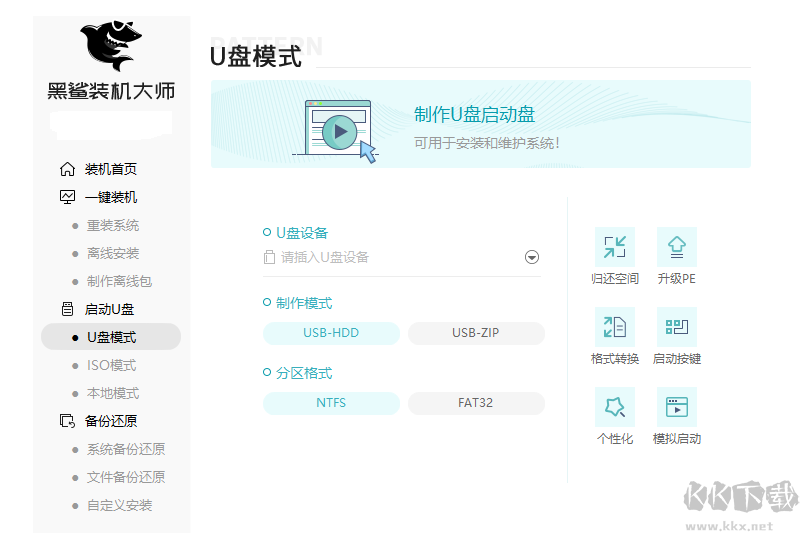Open the U盘设备 dropdown arrow

coord(532,257)
